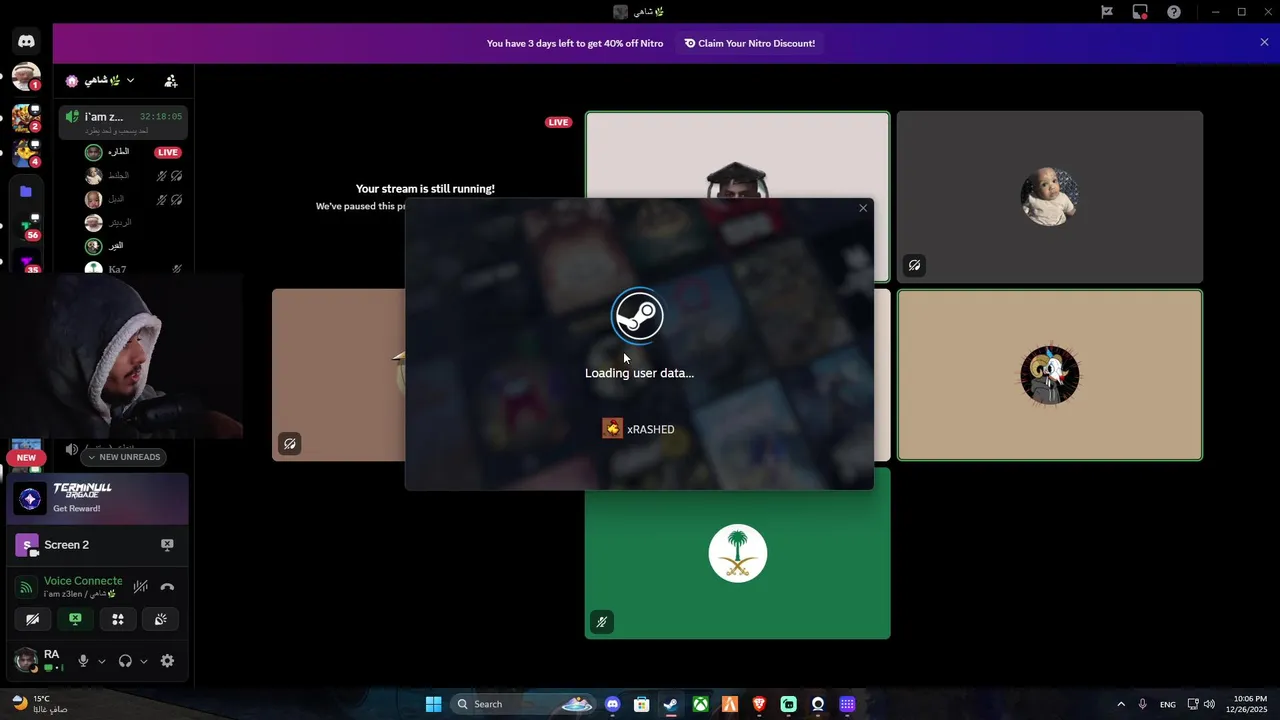
Task: Open Discord user settings gear
Action: tap(167, 661)
